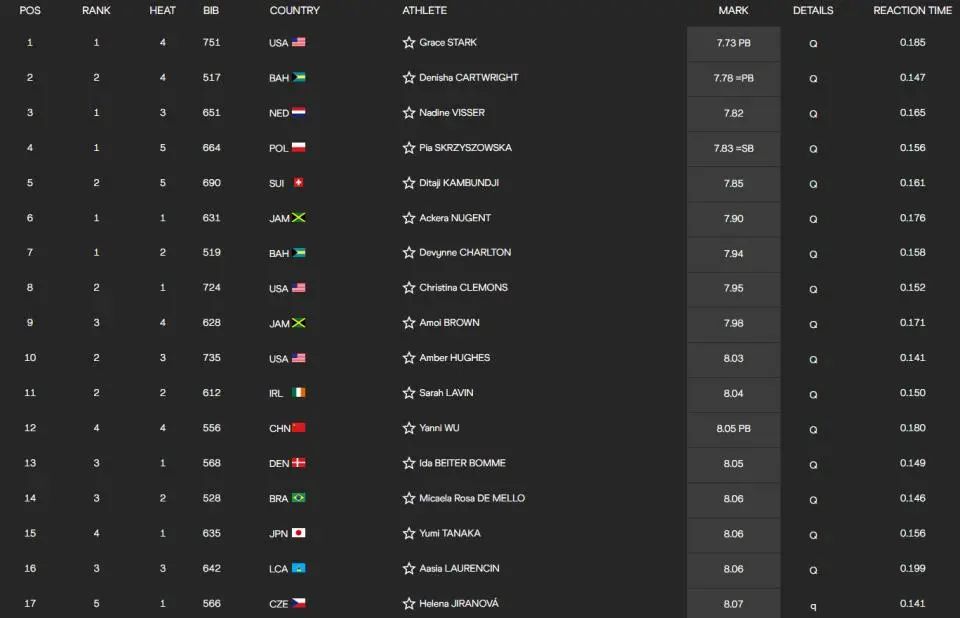Favorite Devynne CHARLTON via star icon
The height and width of the screenshot is (618, 960).
(x=409, y=252)
